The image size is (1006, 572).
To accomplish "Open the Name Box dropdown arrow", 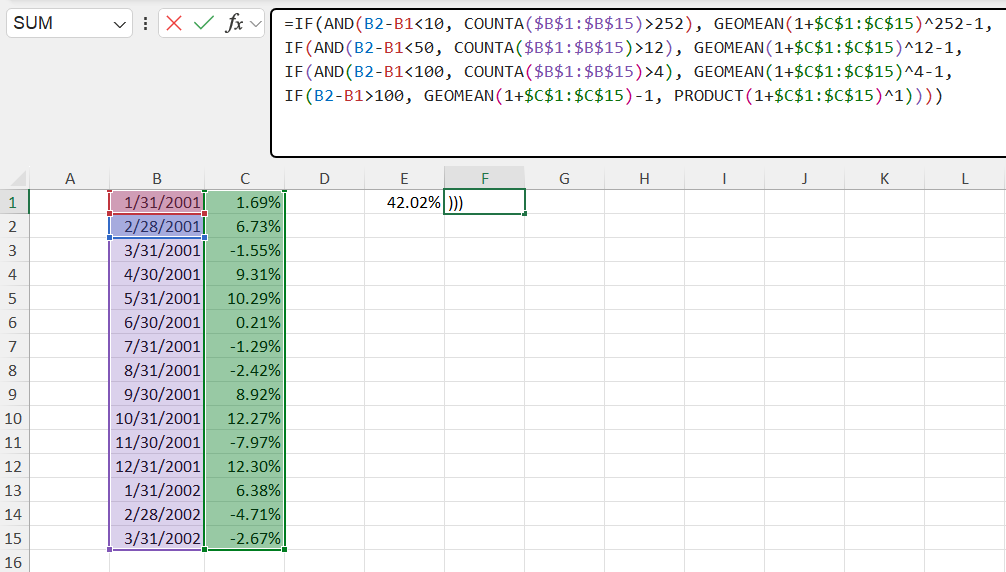I will (120, 23).
